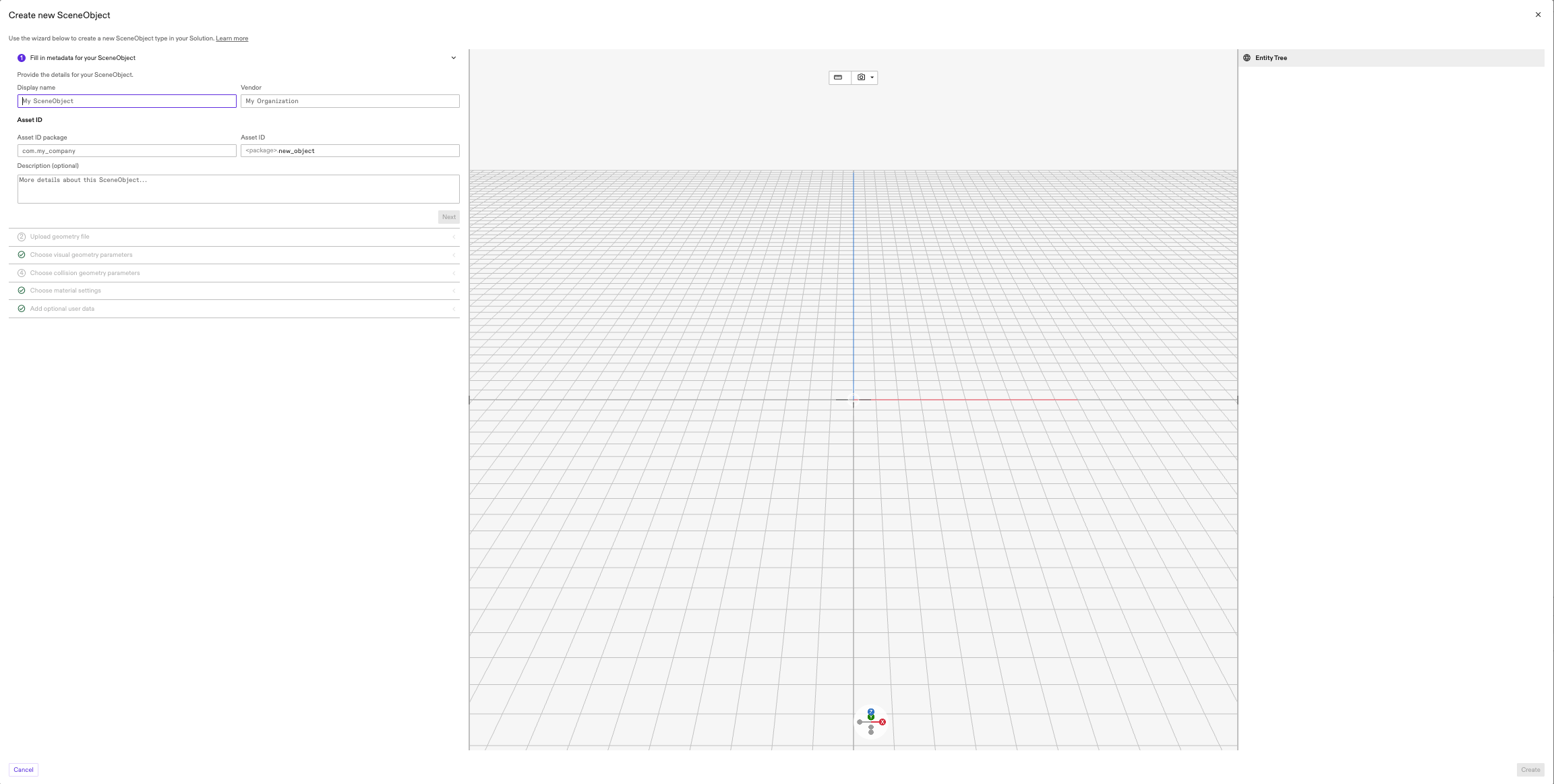Screen dimensions: 1554x784
Task: Open the Choose material settings step
Action: point(65,291)
